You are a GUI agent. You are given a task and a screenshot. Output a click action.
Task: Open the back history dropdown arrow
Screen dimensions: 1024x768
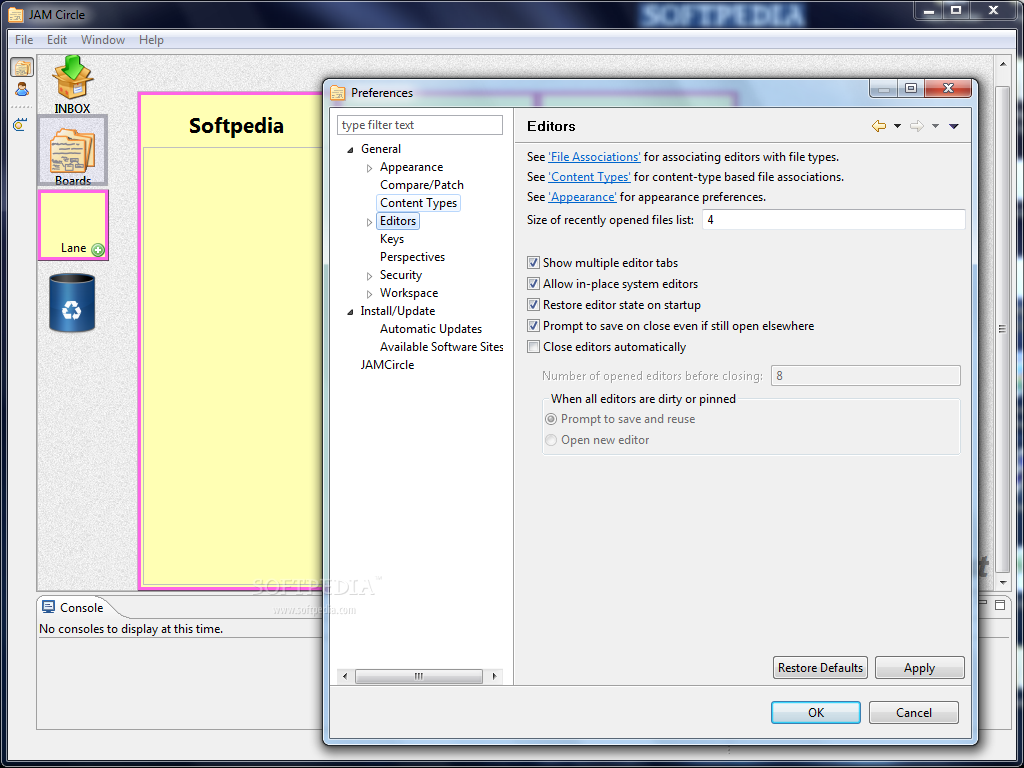point(897,126)
